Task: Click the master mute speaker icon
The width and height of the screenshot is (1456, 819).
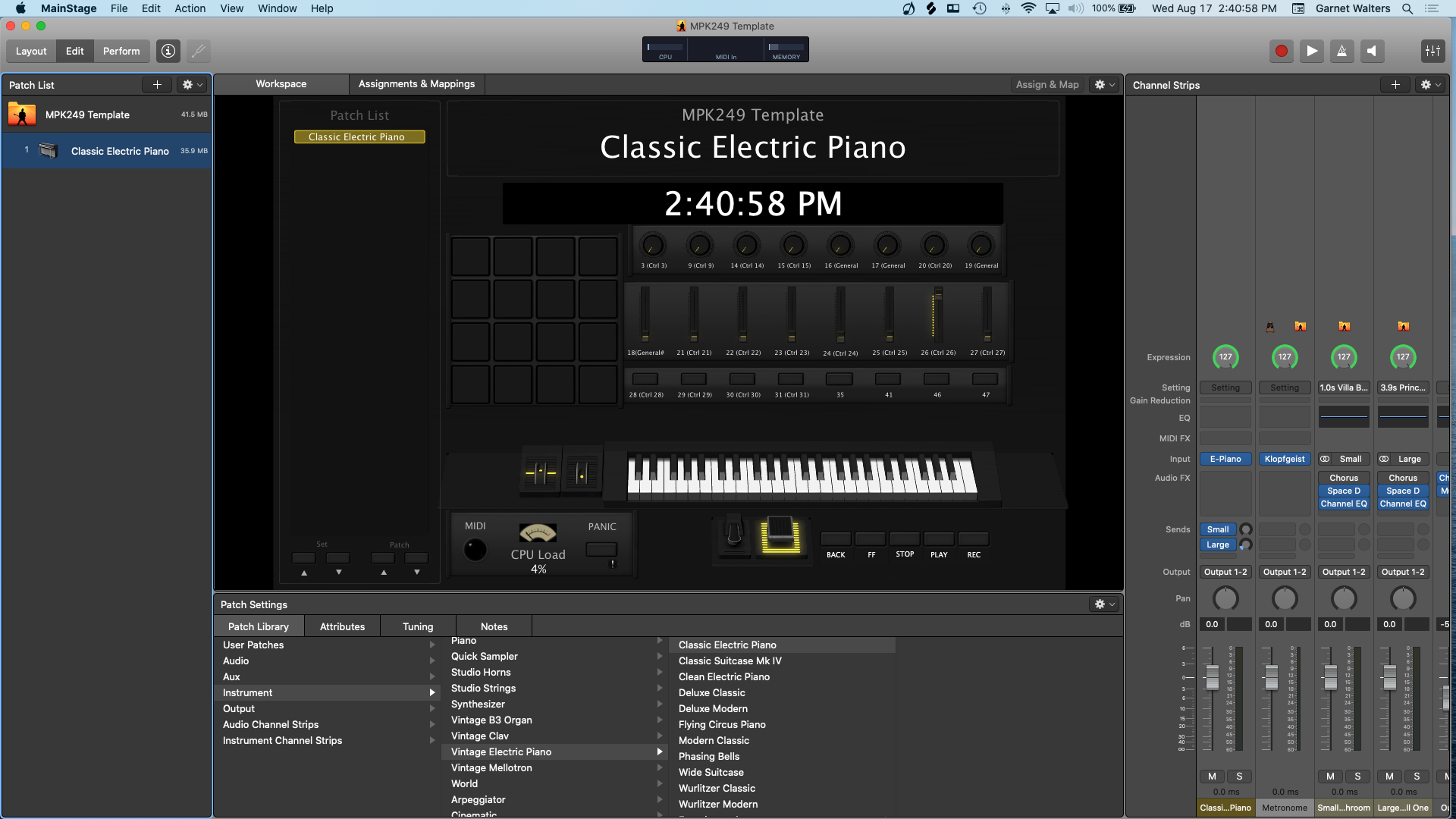Action: (x=1372, y=52)
